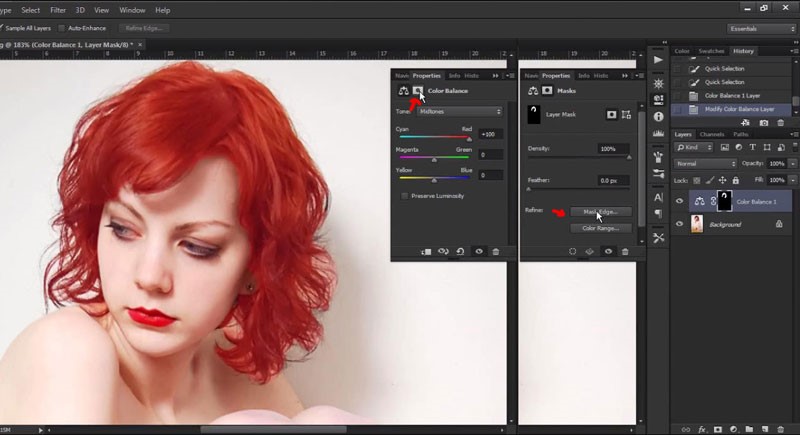The height and width of the screenshot is (435, 800).
Task: Select Color Balance 1 Layer history state
Action: pos(732,95)
